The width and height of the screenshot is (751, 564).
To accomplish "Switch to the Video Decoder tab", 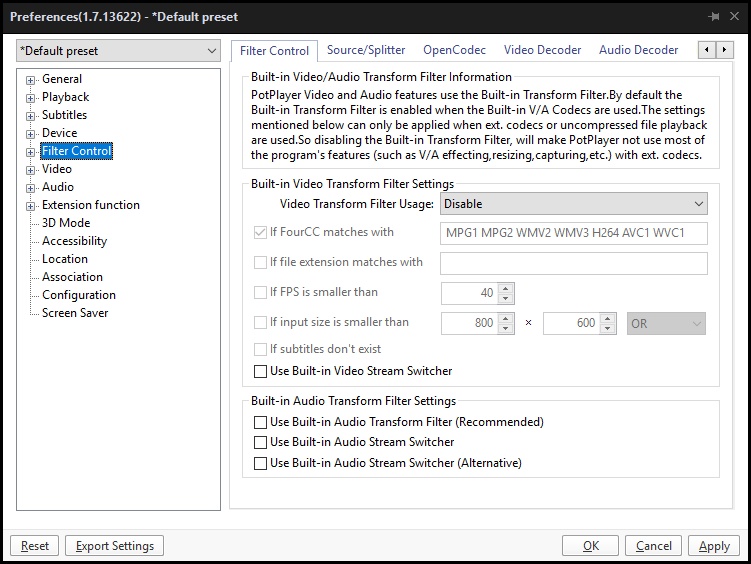I will tap(542, 50).
